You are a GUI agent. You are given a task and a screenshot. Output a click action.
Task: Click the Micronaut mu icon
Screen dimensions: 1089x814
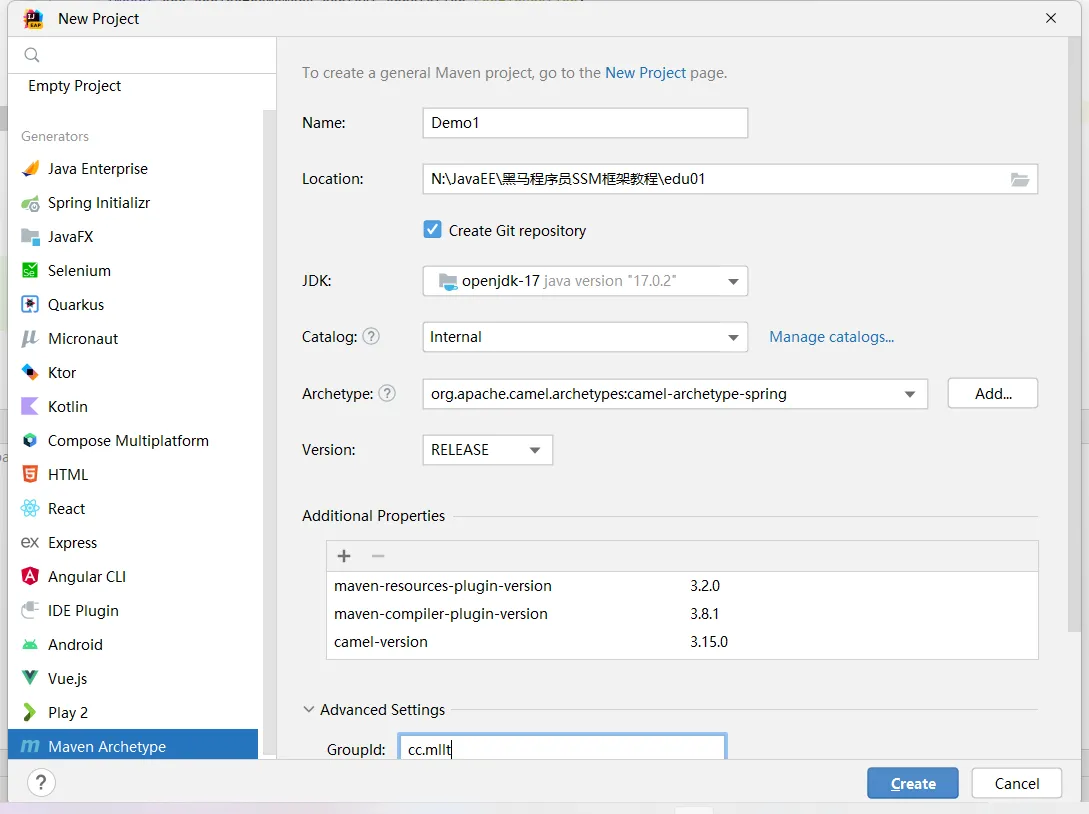pos(30,338)
